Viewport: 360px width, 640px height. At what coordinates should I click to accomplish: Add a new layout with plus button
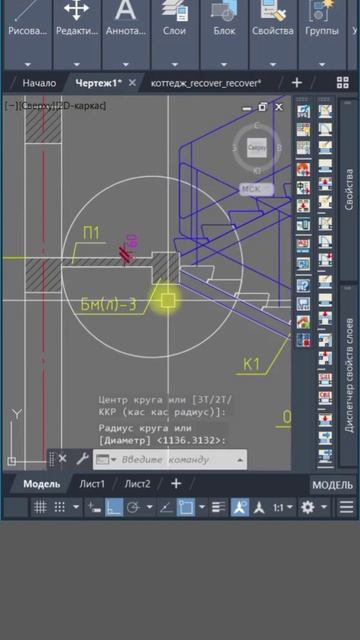coord(176,484)
